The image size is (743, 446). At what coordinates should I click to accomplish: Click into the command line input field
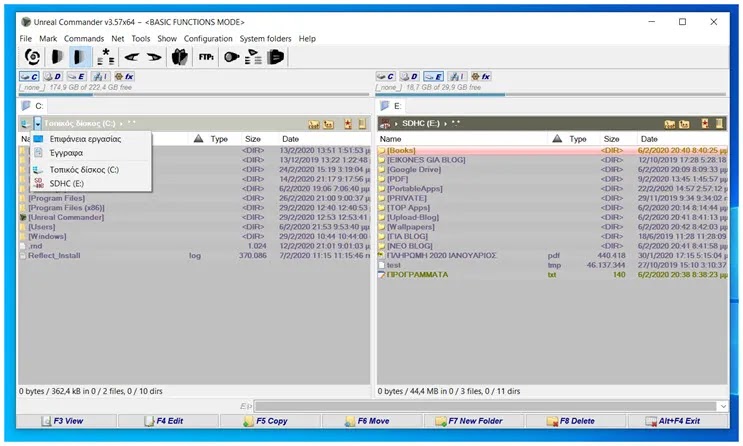point(486,406)
